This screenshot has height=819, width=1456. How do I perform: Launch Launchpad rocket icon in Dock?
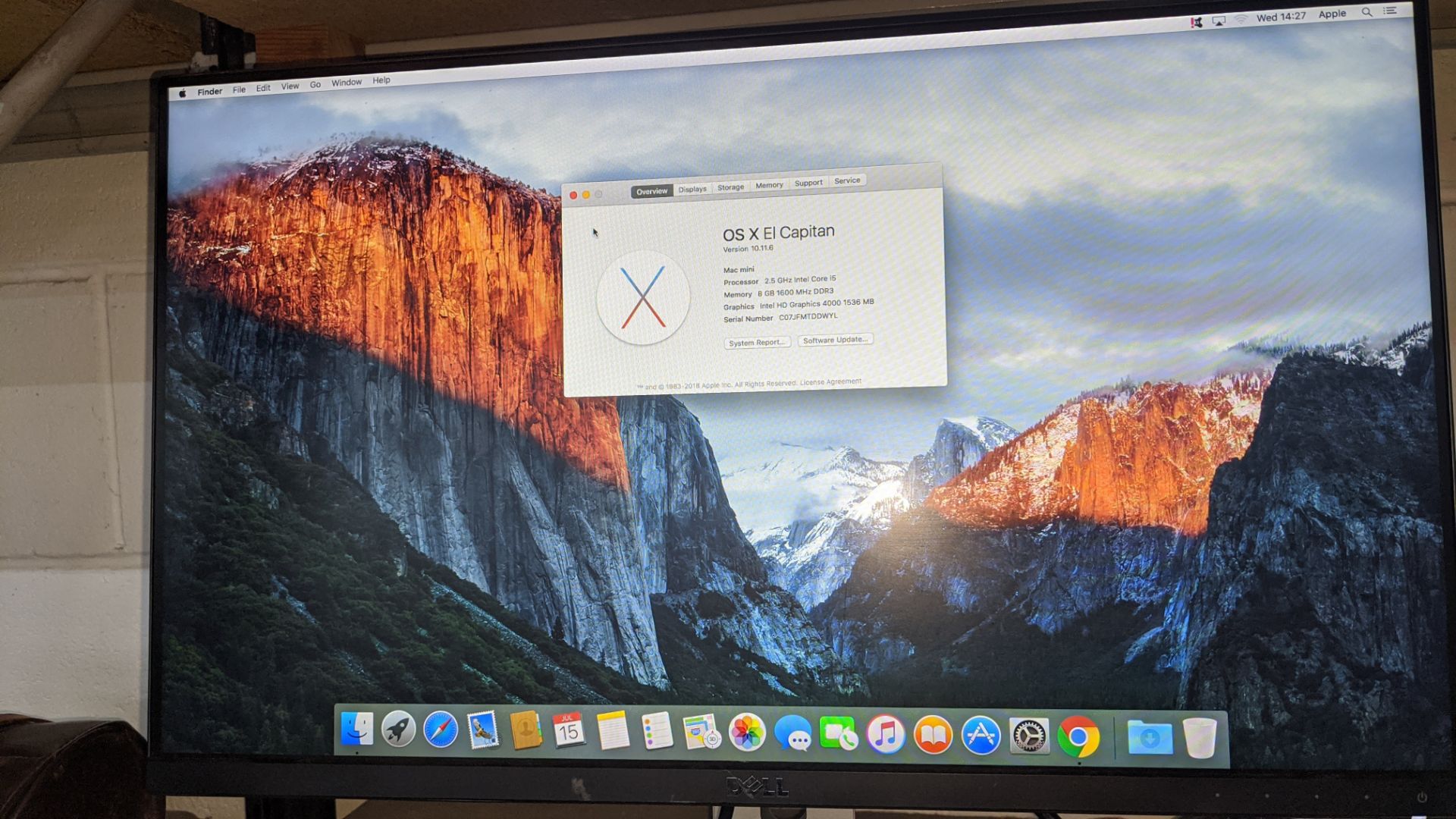[x=398, y=730]
